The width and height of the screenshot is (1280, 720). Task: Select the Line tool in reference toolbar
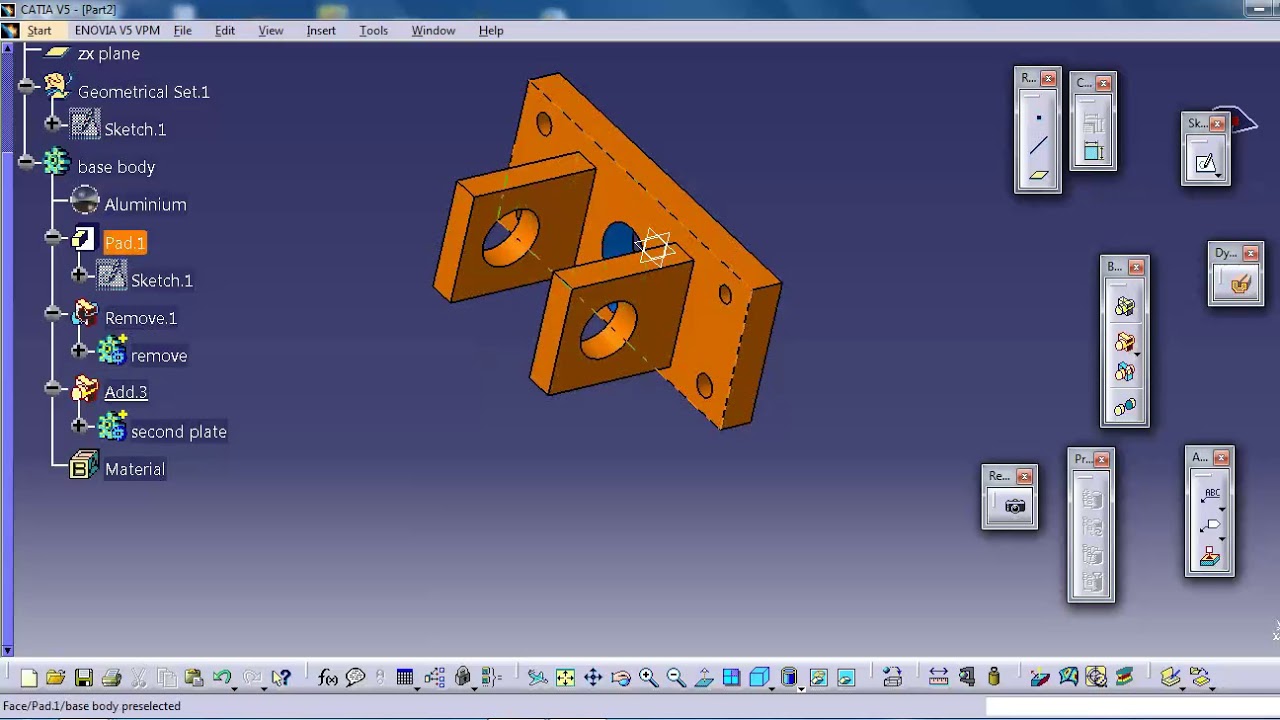(1038, 146)
